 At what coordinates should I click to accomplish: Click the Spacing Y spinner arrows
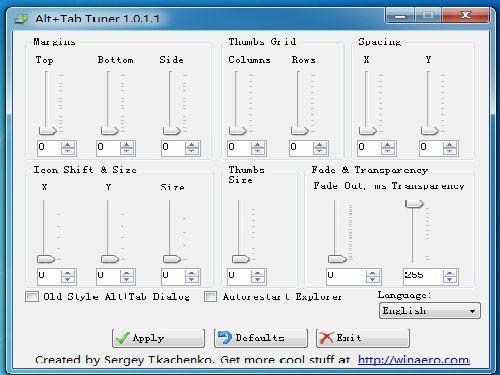[x=450, y=148]
